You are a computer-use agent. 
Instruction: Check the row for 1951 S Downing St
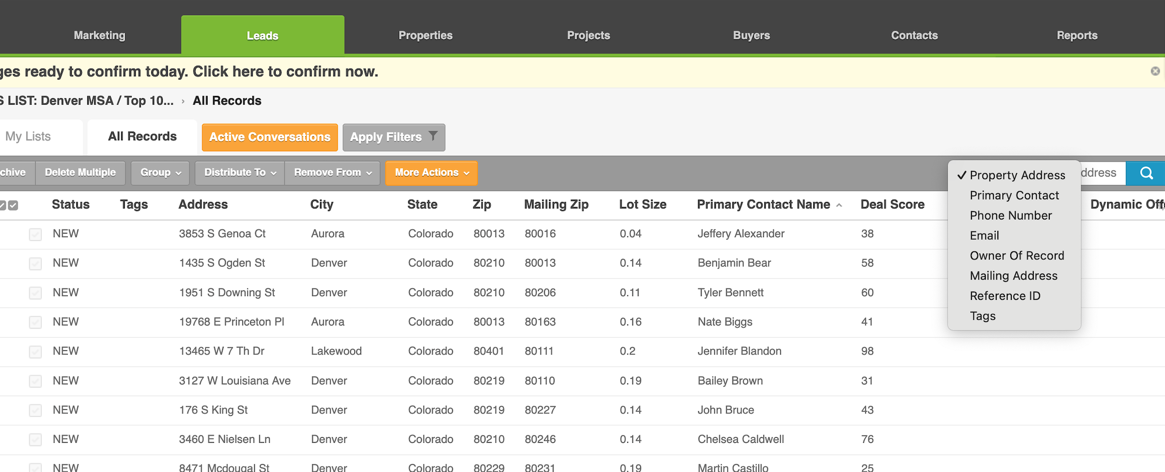[x=35, y=293]
